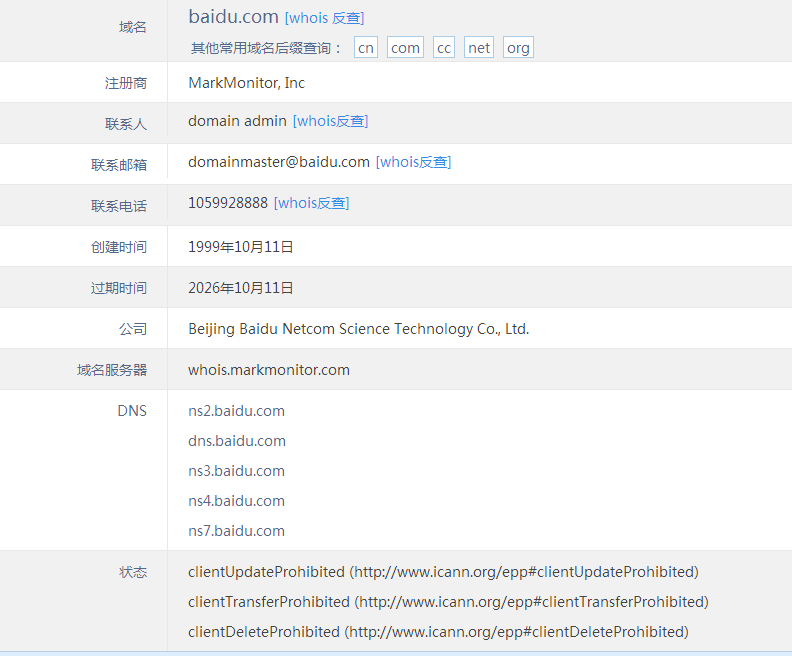Click the 联系邮箱 row label
The width and height of the screenshot is (792, 656).
click(x=119, y=165)
